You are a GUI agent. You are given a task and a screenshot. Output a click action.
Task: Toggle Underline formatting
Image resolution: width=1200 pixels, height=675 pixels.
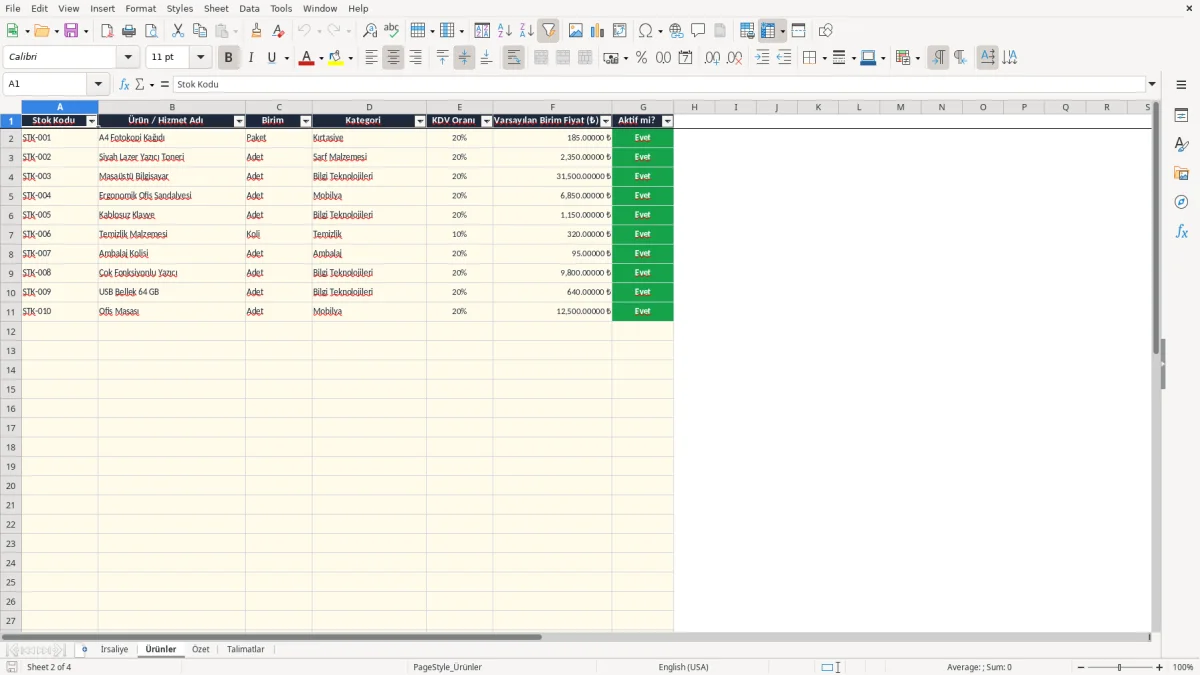[271, 58]
